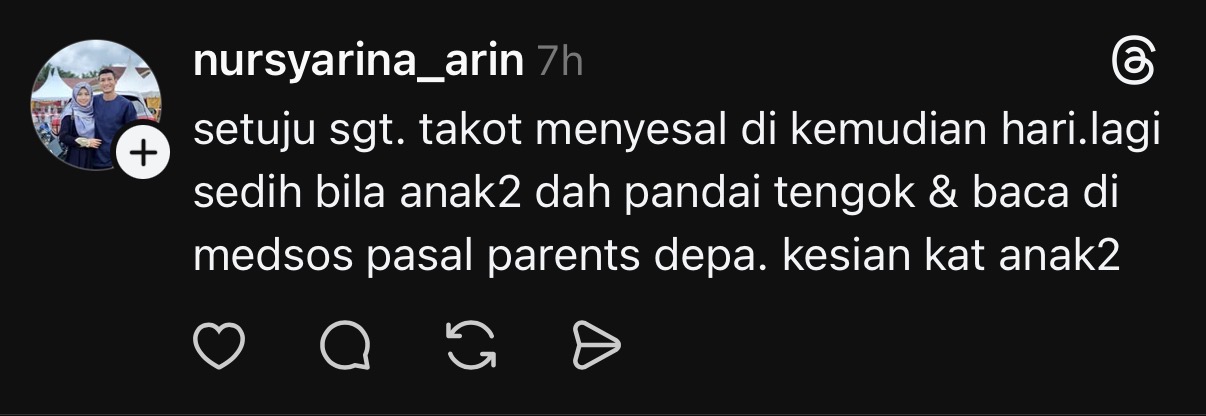
Task: Visit the nursyarina_arin username link
Action: pos(358,63)
